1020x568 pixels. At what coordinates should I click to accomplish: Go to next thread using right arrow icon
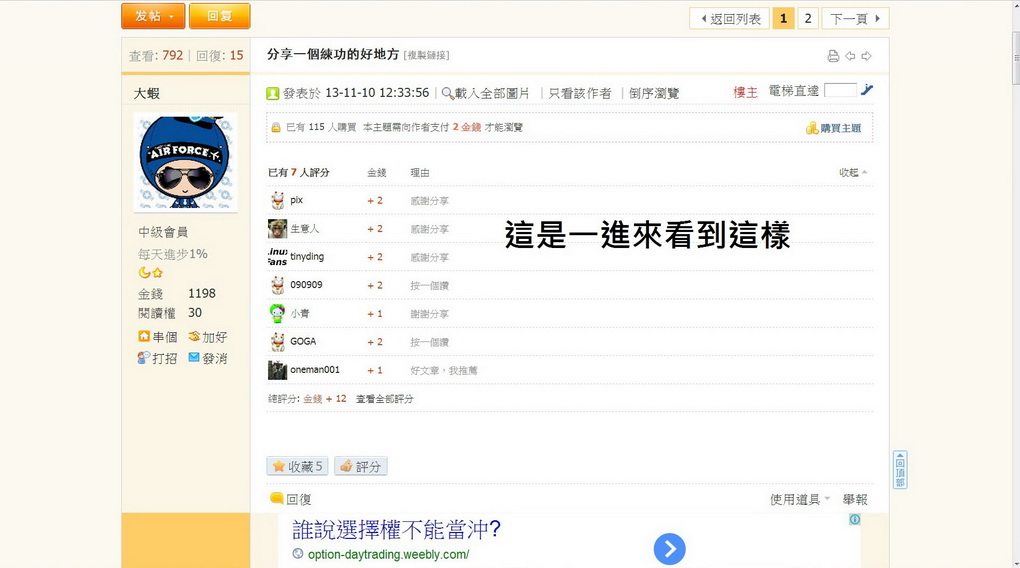(866, 56)
